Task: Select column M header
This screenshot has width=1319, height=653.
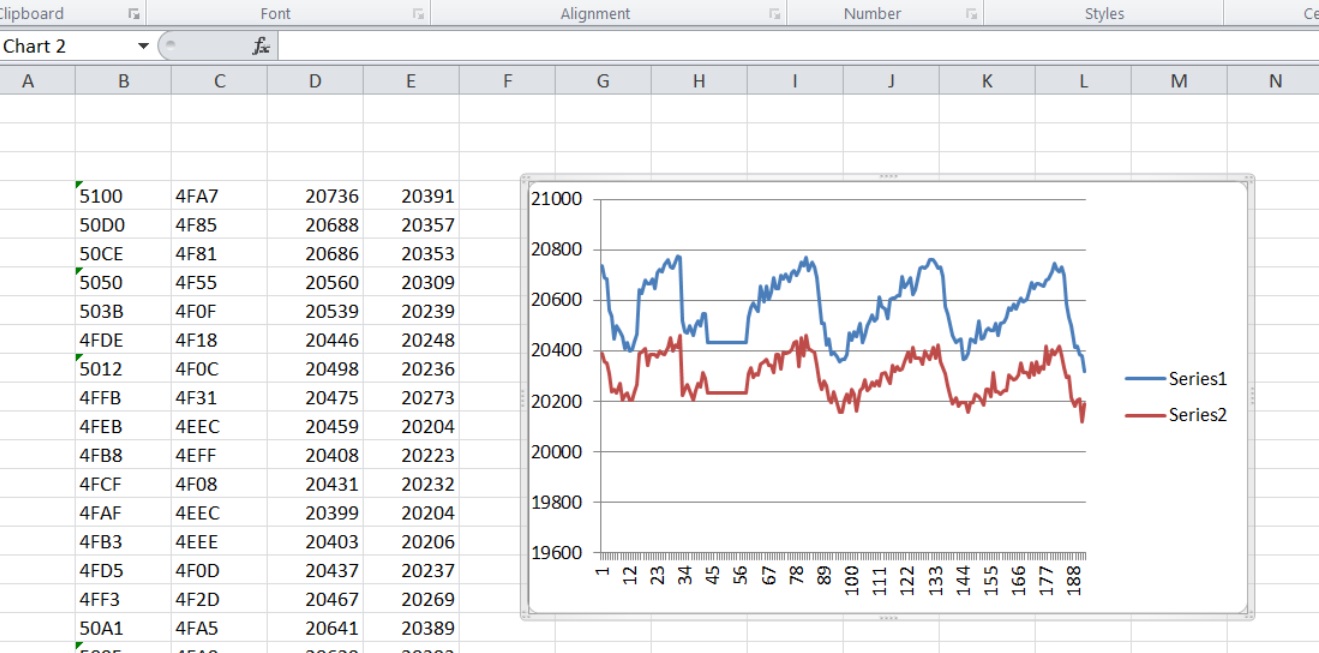Action: click(x=1179, y=81)
